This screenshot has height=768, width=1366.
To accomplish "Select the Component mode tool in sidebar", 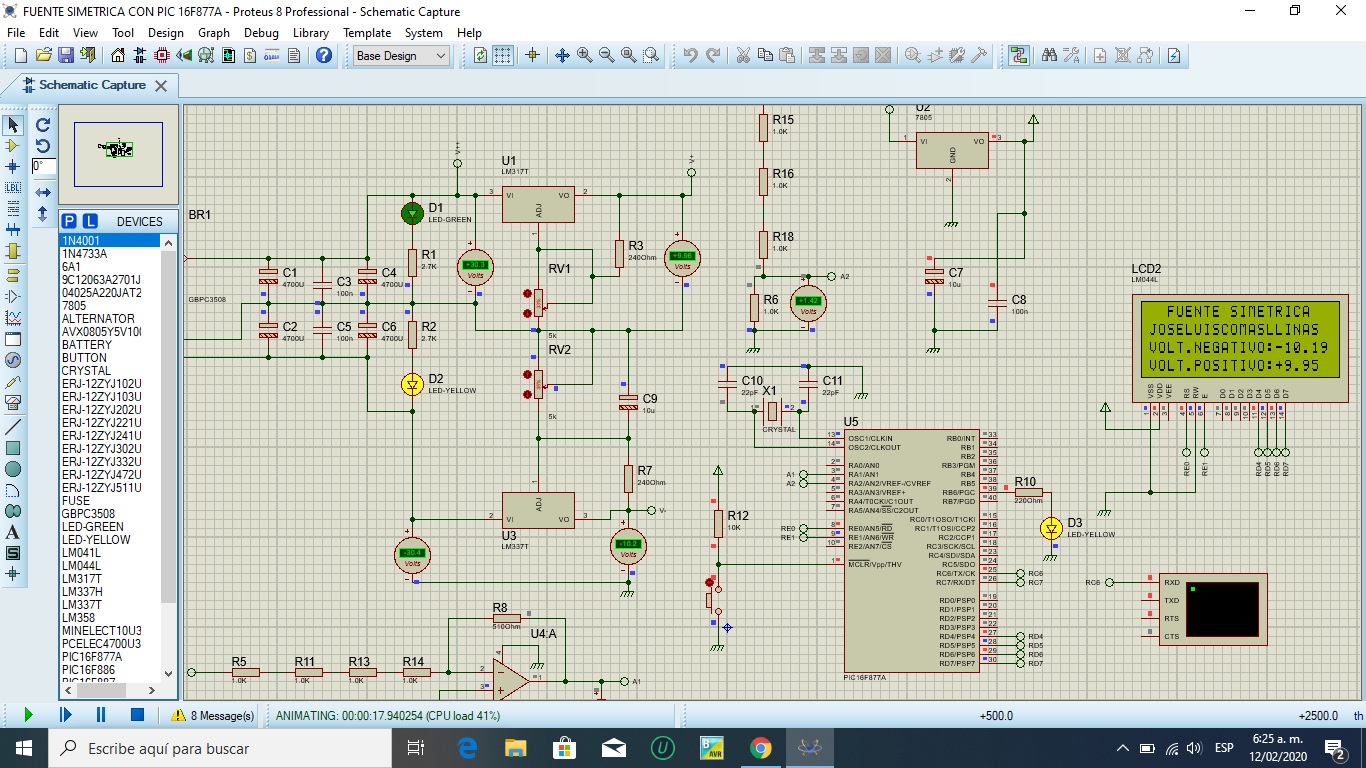I will [13, 146].
